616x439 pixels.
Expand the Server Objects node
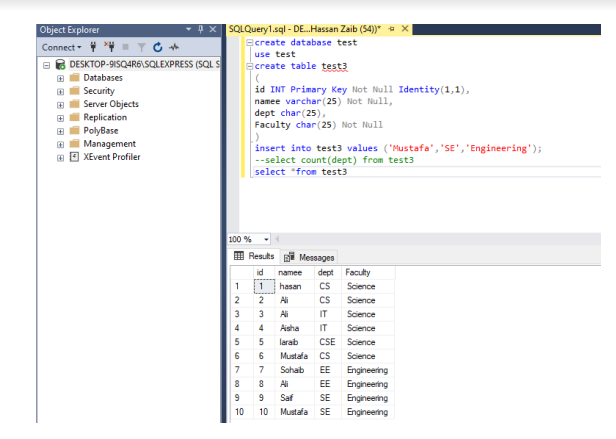click(x=60, y=105)
